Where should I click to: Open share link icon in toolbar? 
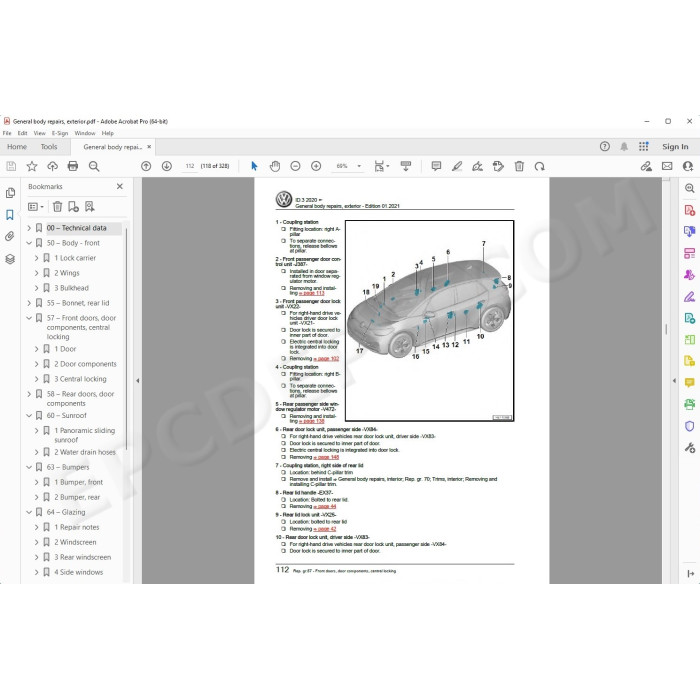pos(646,166)
